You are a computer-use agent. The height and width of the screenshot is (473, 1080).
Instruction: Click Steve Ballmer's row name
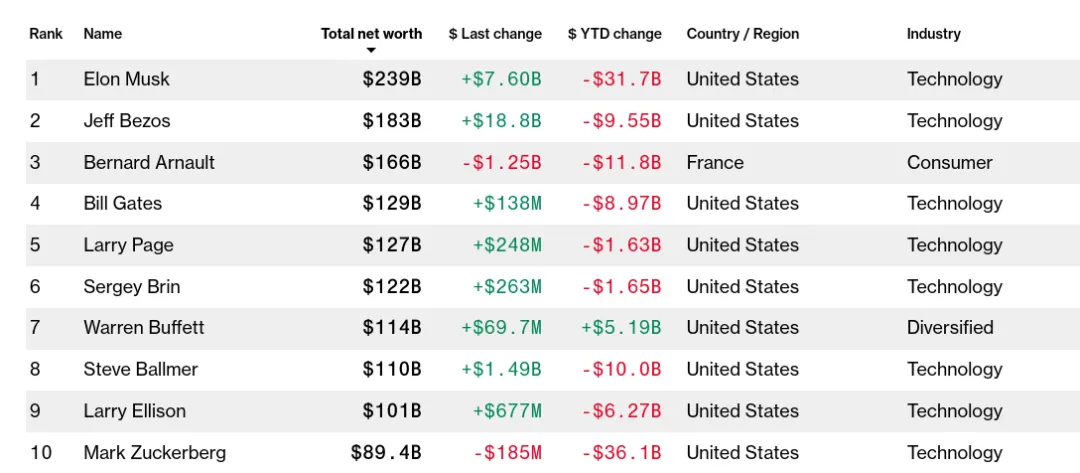click(141, 369)
